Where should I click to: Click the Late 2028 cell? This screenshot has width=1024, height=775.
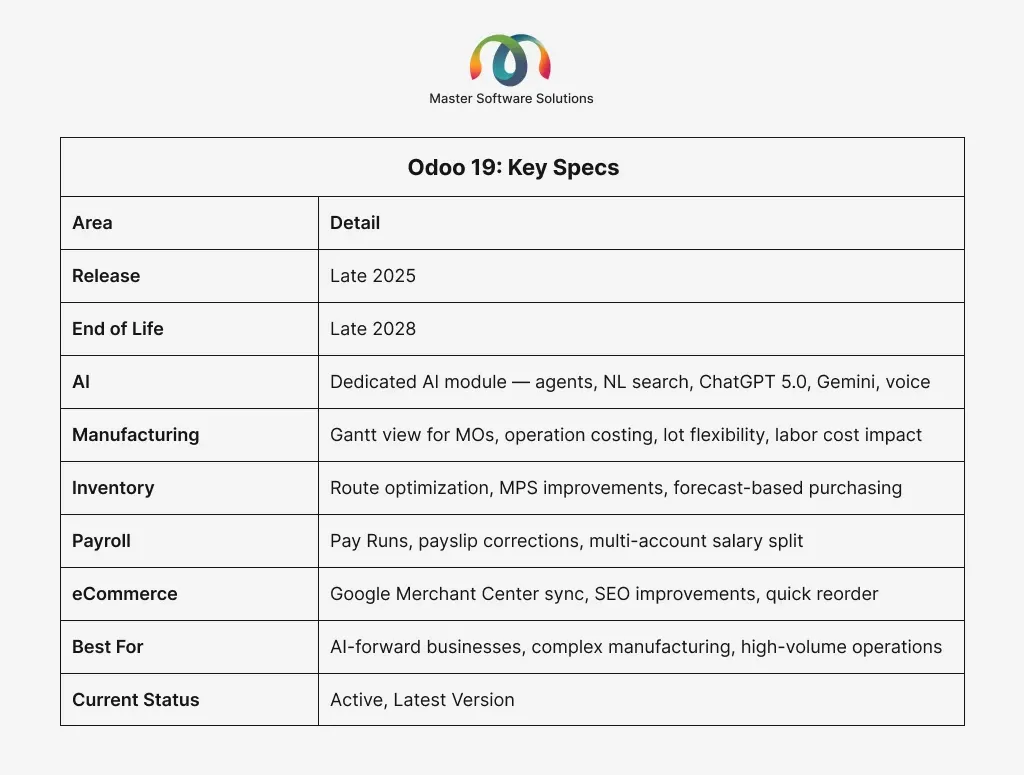pos(373,329)
